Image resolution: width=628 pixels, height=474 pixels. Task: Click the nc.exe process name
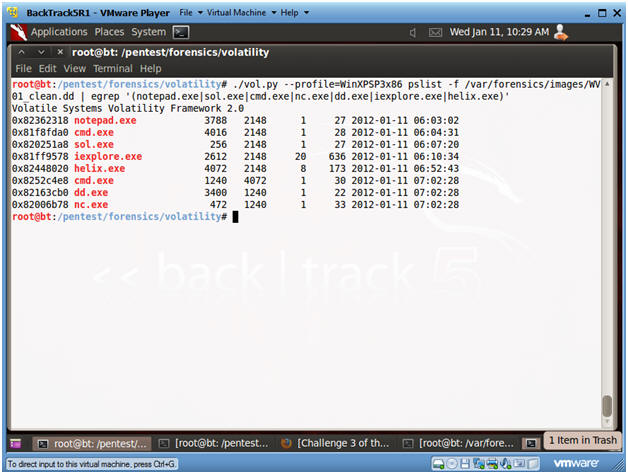(91, 205)
